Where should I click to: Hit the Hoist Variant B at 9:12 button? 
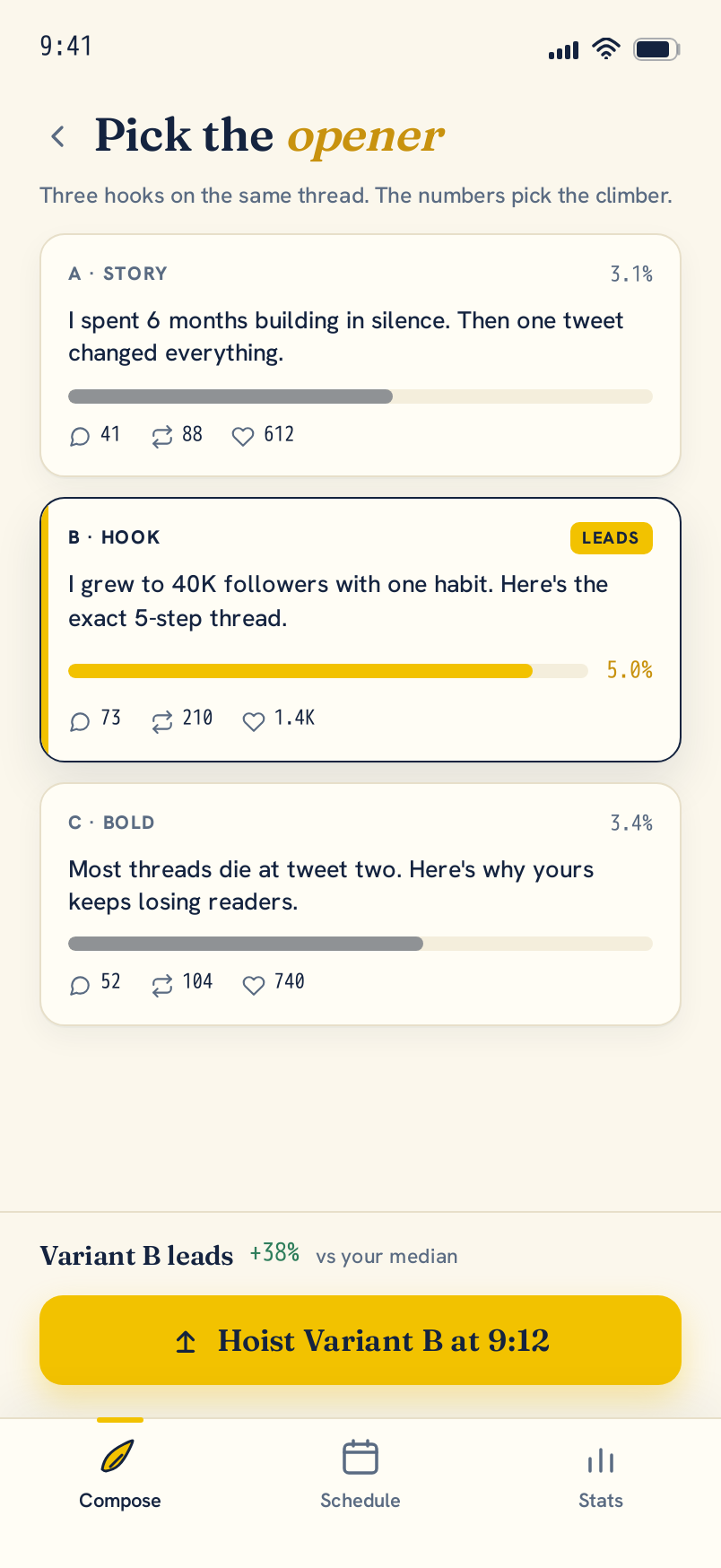point(360,1340)
